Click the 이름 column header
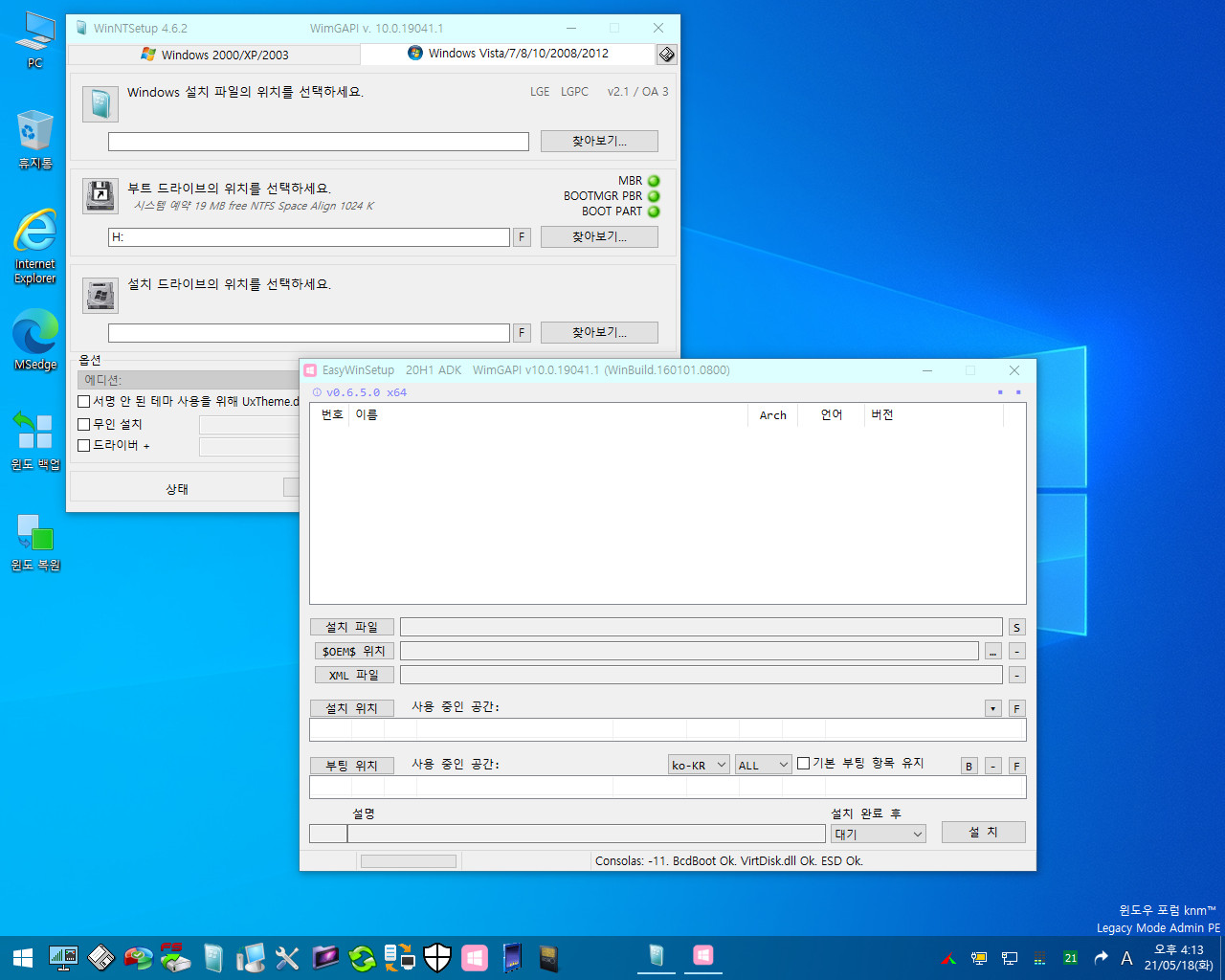This screenshot has width=1225, height=980. pos(548,414)
